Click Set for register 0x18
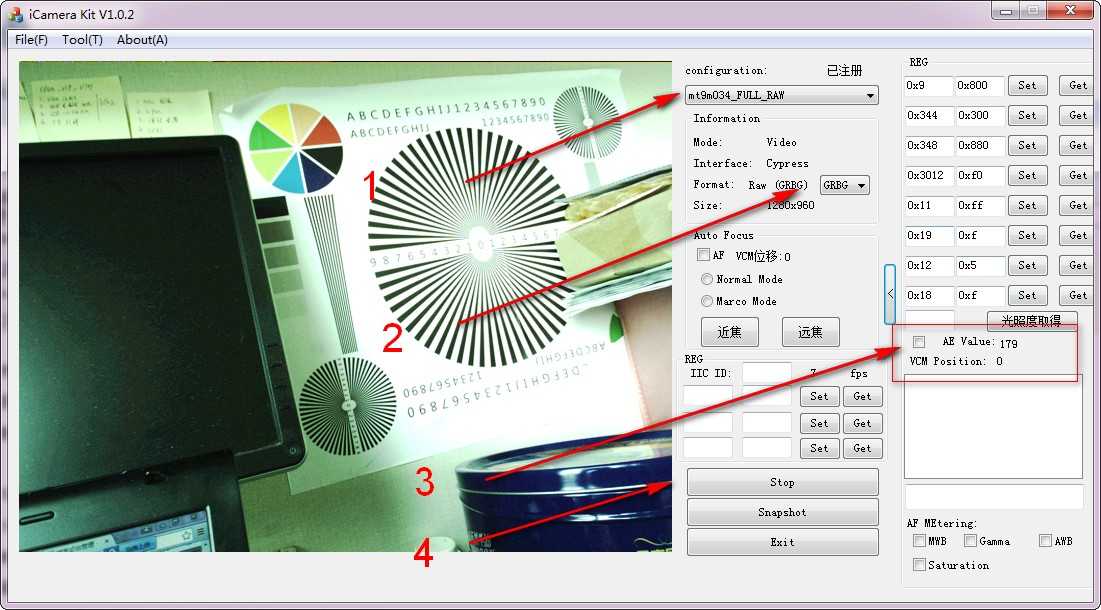The height and width of the screenshot is (610, 1101). point(1027,296)
